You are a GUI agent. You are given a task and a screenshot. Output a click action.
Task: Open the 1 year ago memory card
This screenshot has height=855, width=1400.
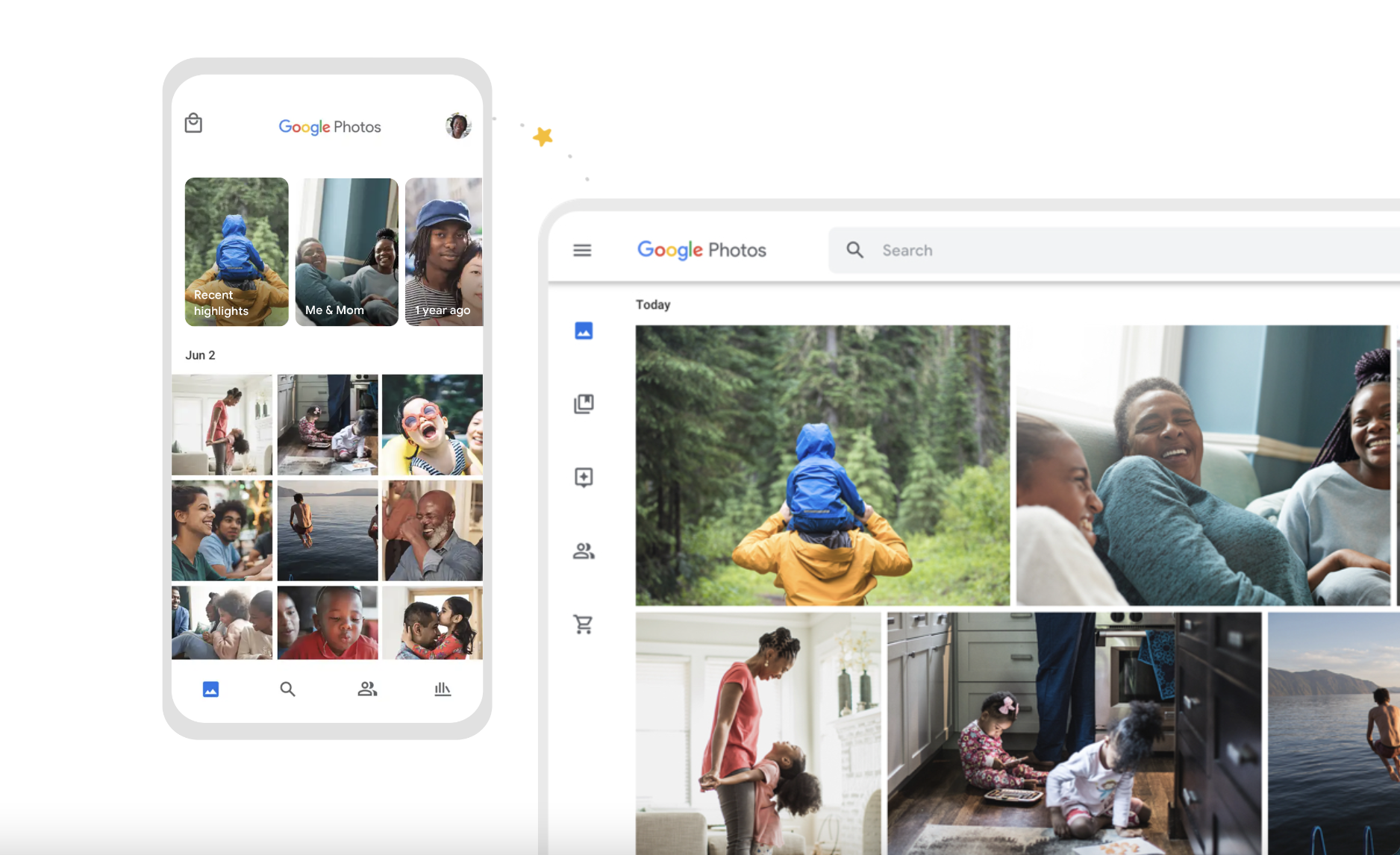444,252
